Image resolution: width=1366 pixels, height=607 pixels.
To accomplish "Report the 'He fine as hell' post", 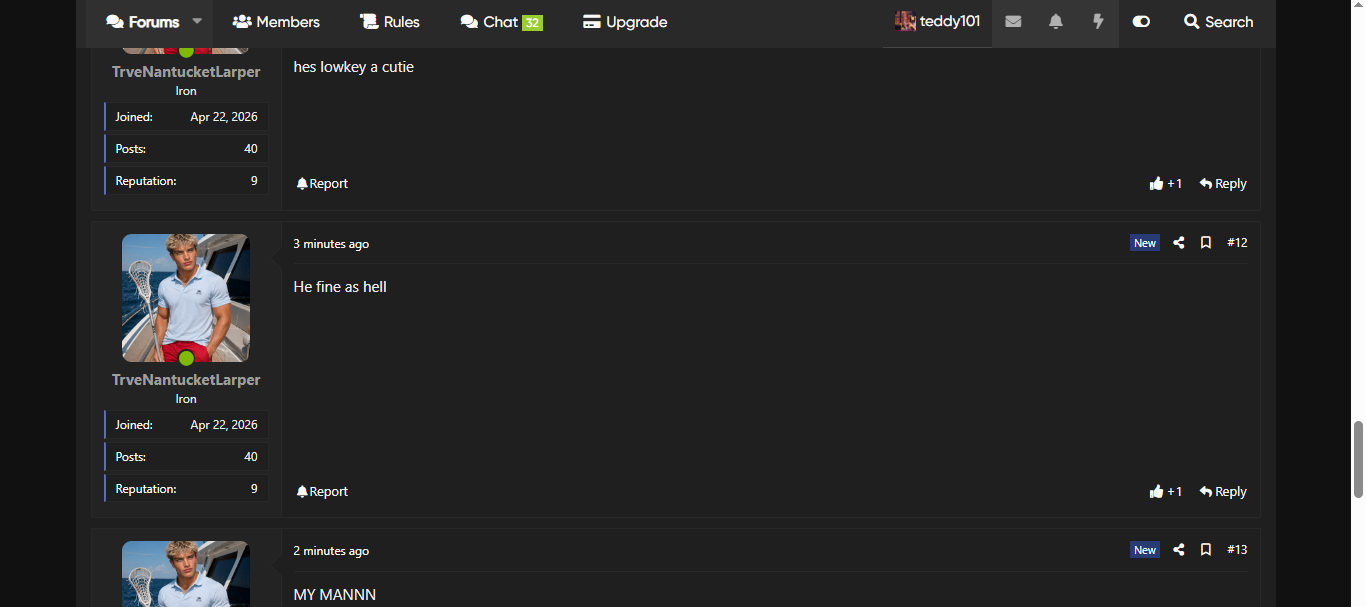I will pyautogui.click(x=322, y=492).
